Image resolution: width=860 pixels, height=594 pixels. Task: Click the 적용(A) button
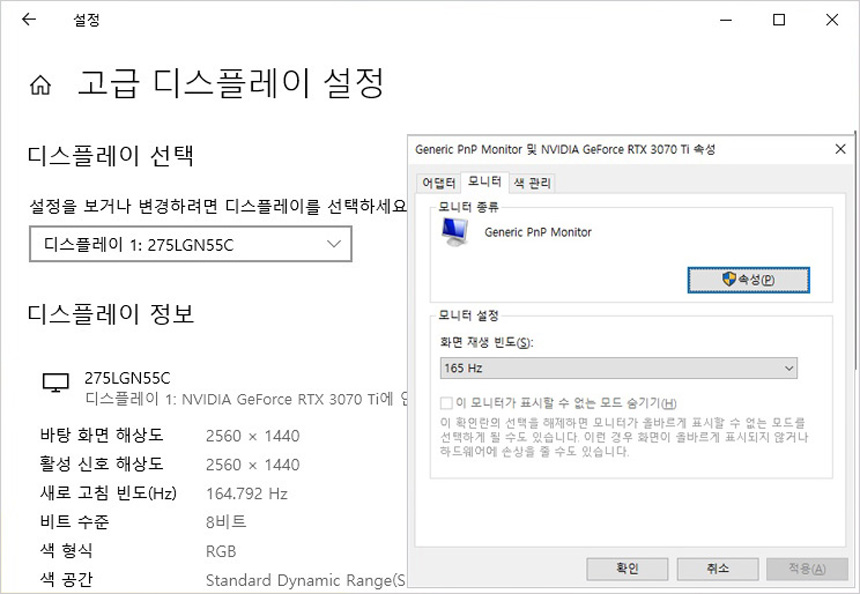pos(806,568)
